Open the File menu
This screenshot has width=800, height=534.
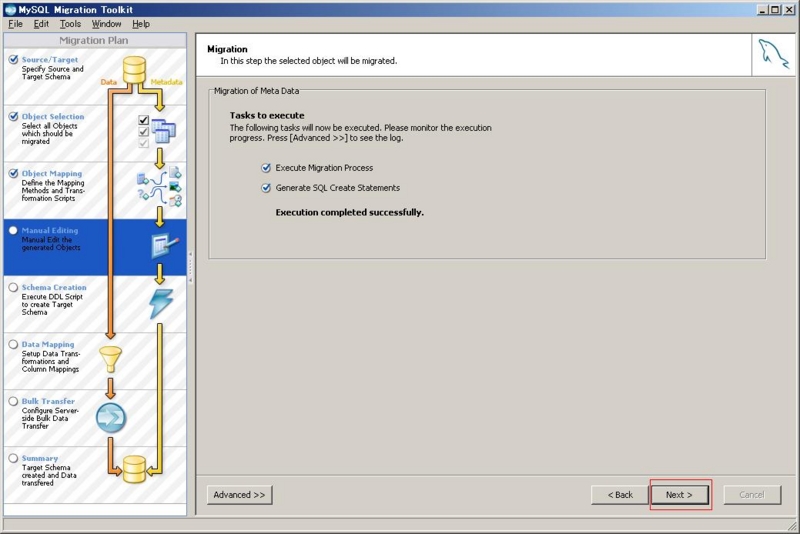tap(15, 24)
